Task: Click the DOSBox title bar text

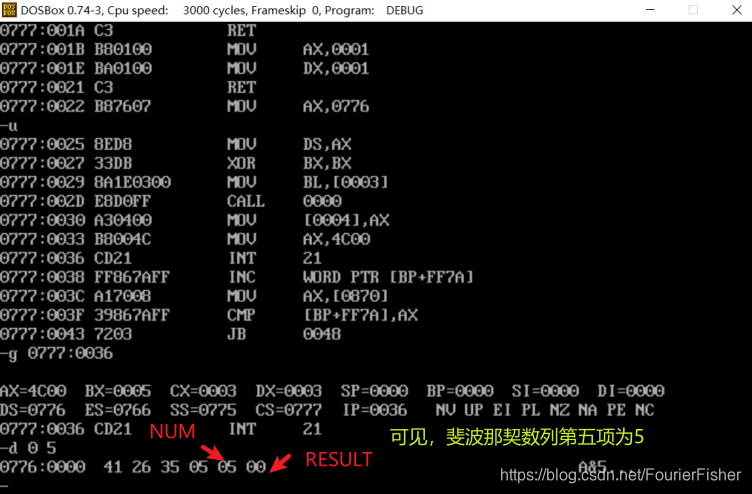Action: (x=222, y=10)
